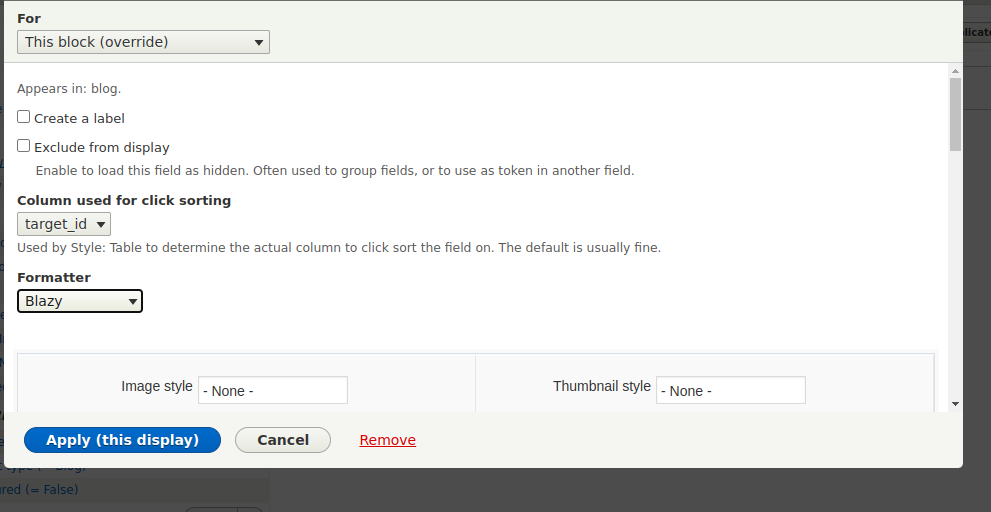Apply changes to this display
Screen dimensions: 991x512
click(x=123, y=440)
